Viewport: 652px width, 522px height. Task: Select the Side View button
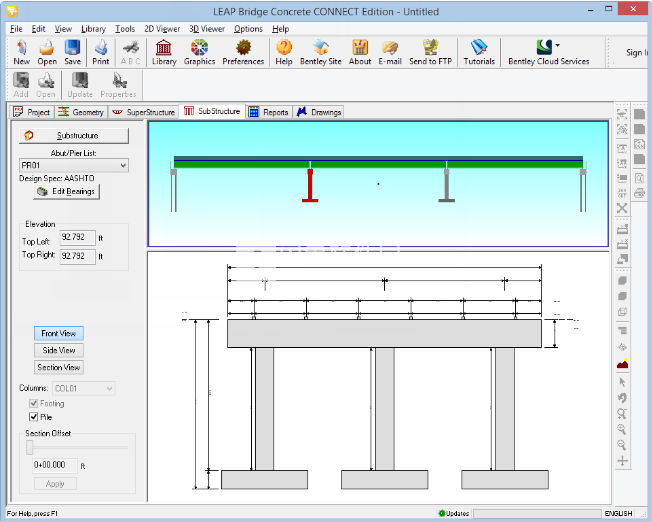59,350
